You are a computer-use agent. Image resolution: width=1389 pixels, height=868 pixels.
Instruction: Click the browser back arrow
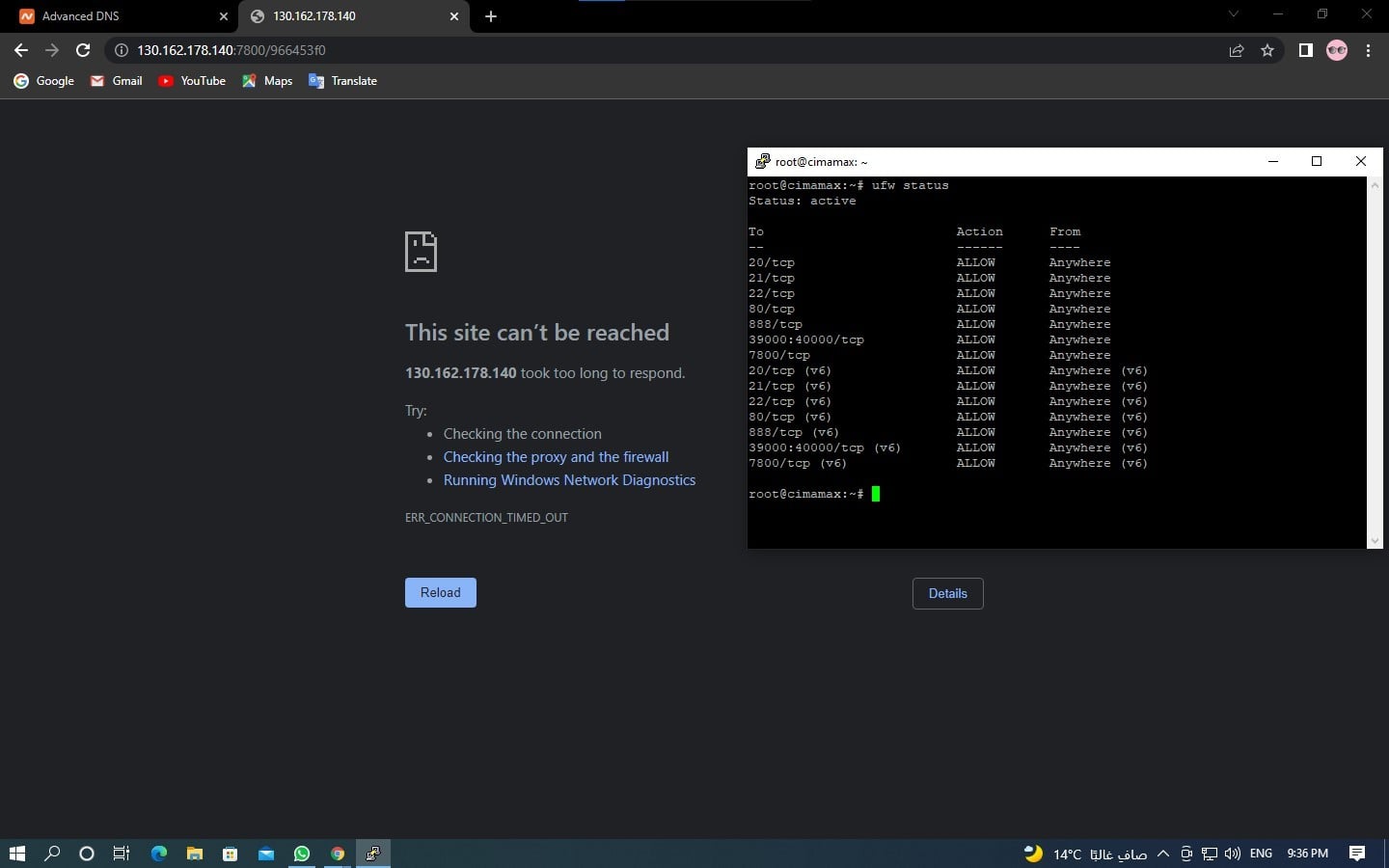tap(21, 50)
